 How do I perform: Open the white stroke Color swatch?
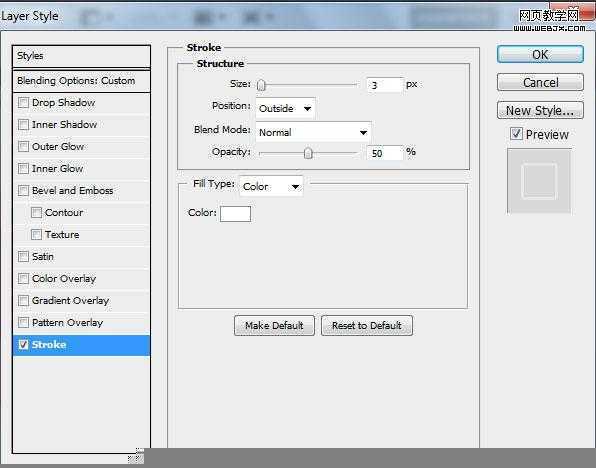pyautogui.click(x=236, y=214)
